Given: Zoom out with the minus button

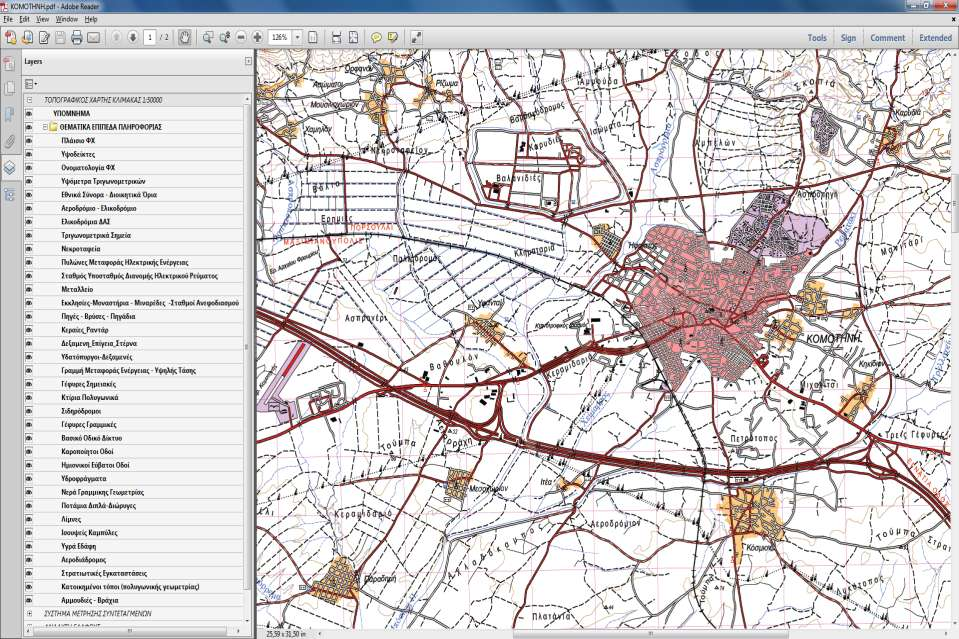Looking at the screenshot, I should 241,38.
